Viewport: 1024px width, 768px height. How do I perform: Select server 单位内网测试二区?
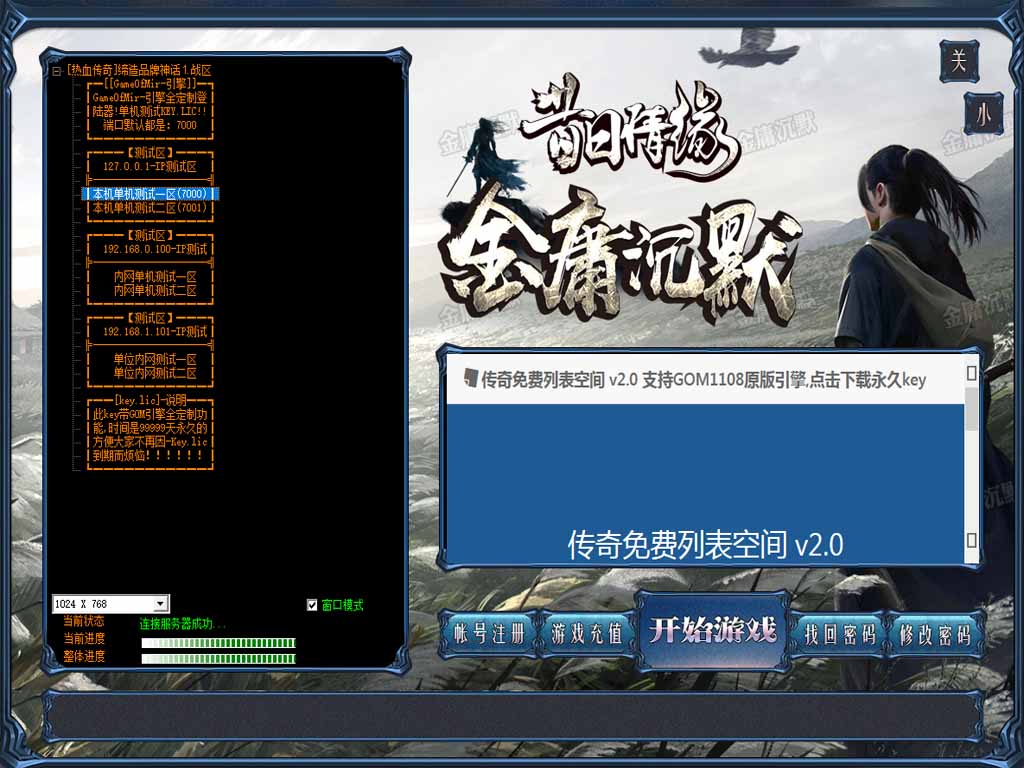(x=155, y=373)
